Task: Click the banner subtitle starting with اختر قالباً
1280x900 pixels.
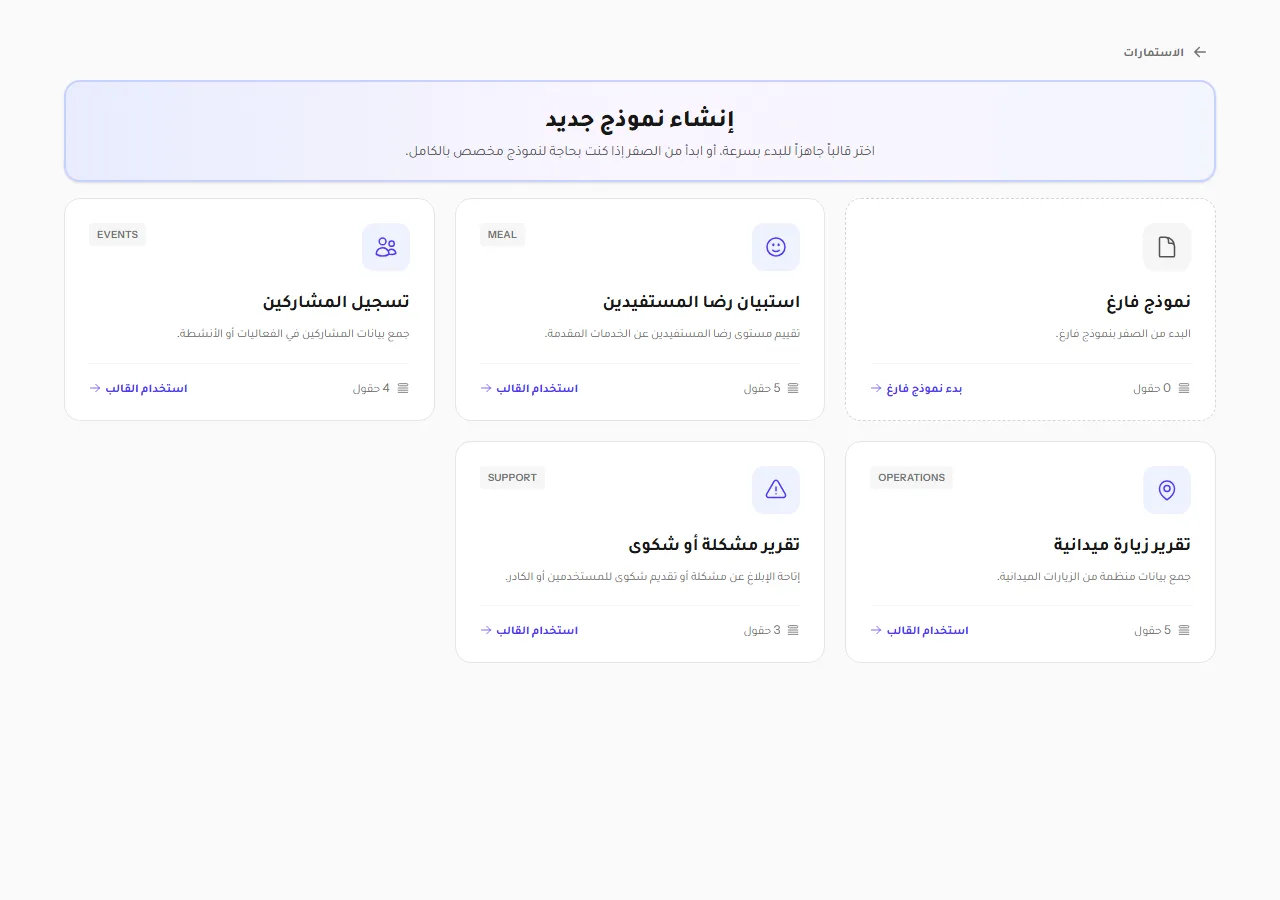Action: (x=640, y=151)
